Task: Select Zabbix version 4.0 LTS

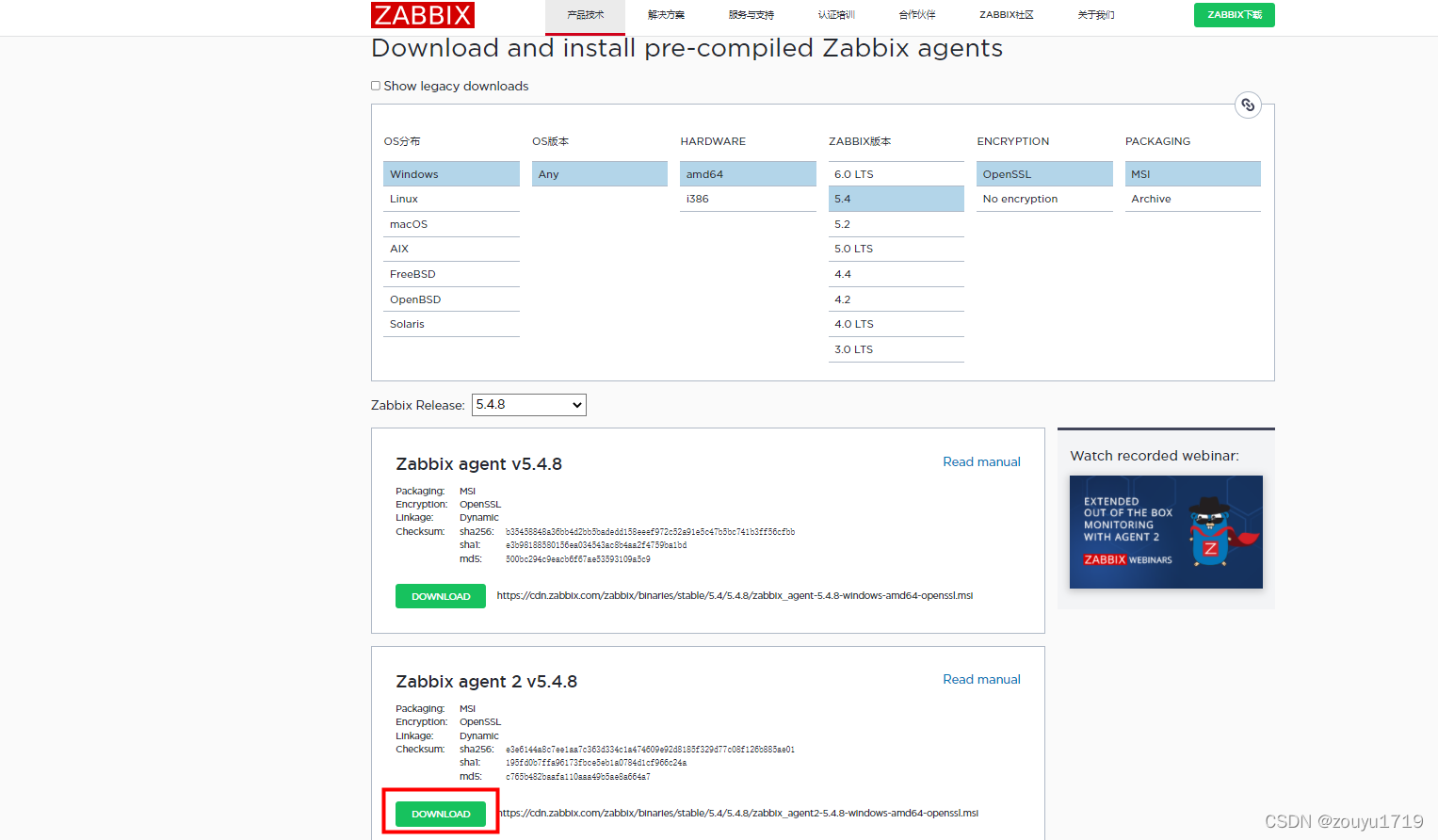Action: 897,324
